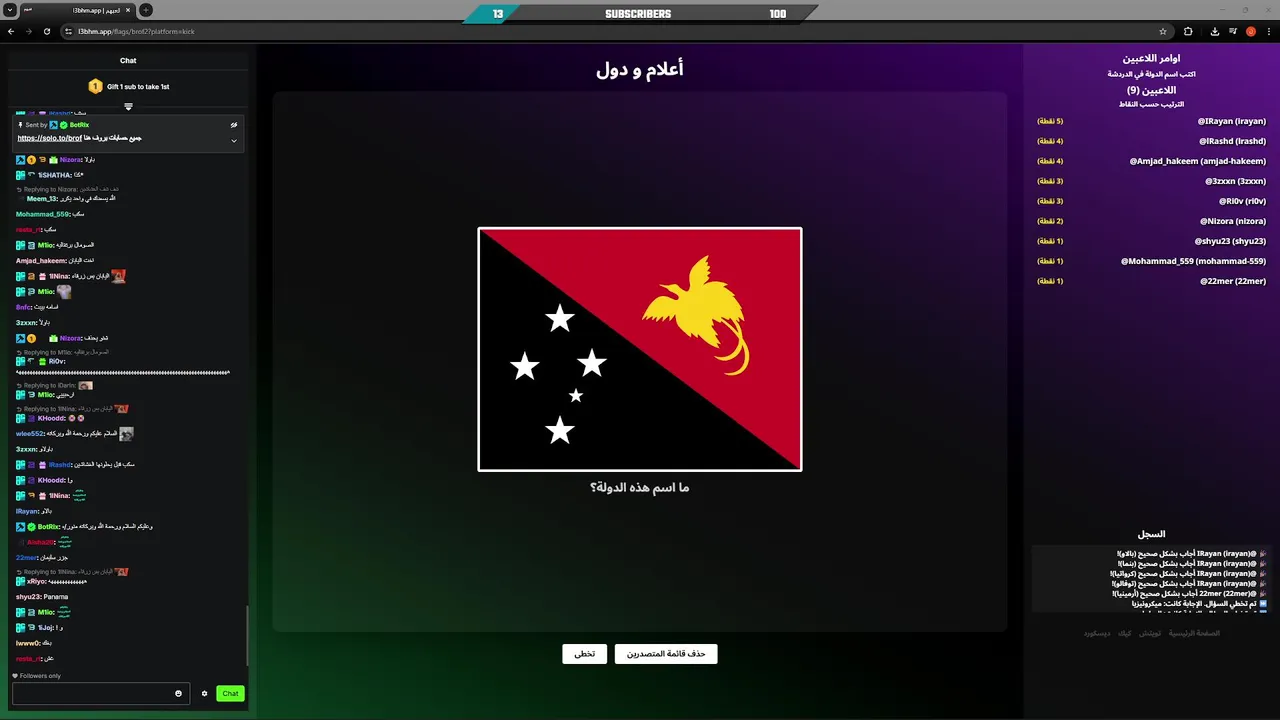Open chat settings gear icon
Image resolution: width=1280 pixels, height=720 pixels.
[204, 694]
